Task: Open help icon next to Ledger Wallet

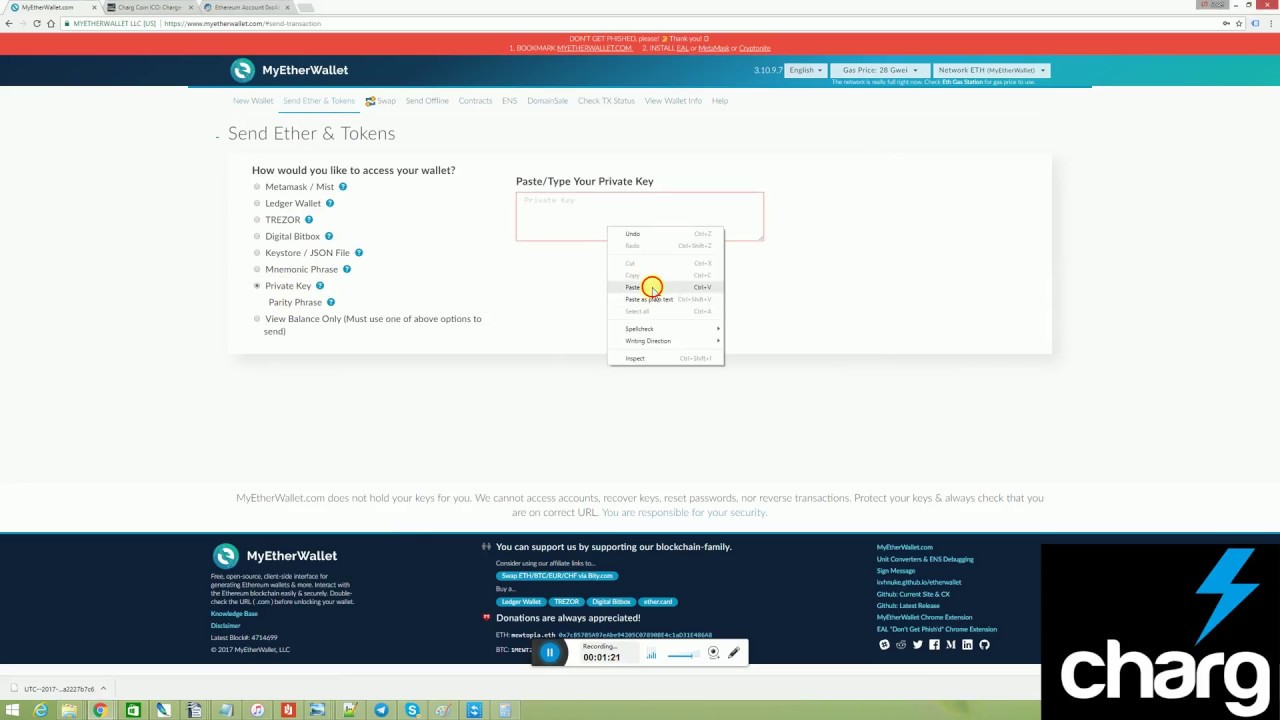Action: (329, 203)
